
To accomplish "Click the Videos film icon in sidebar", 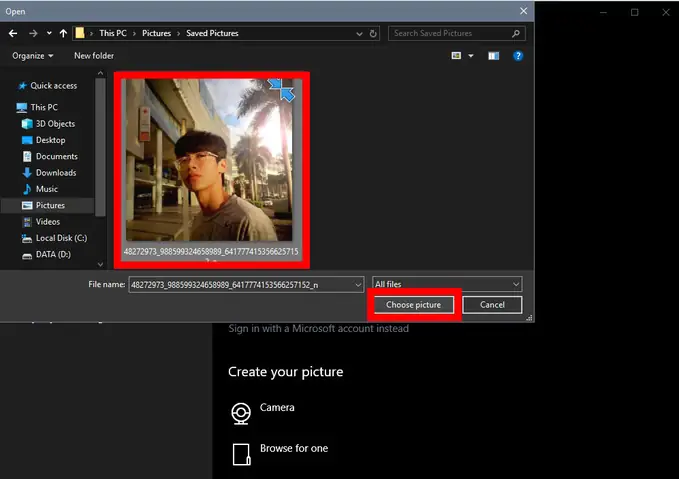I will [x=27, y=222].
